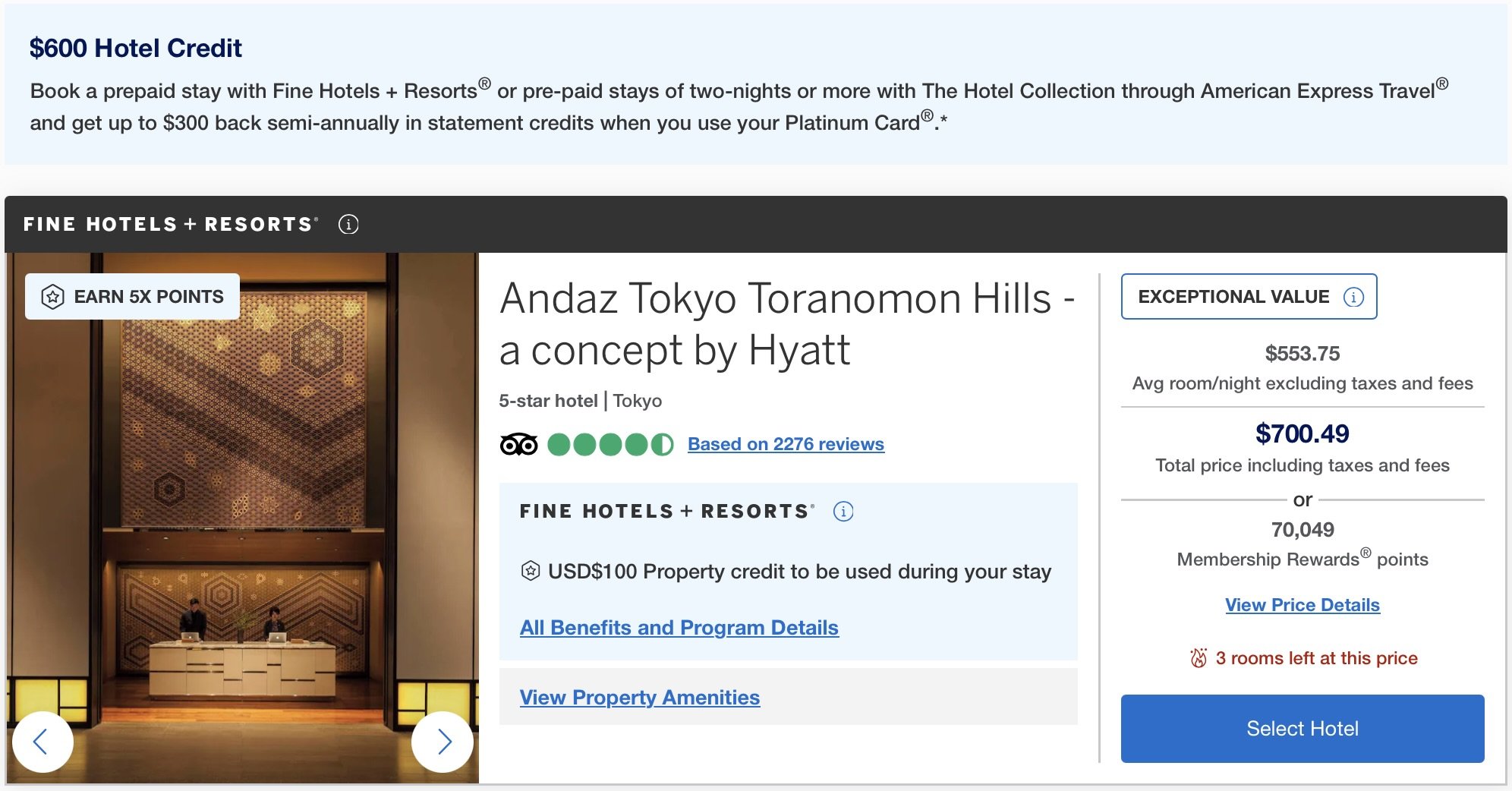
Task: Click the Exceptional Value badge
Action: pos(1249,297)
